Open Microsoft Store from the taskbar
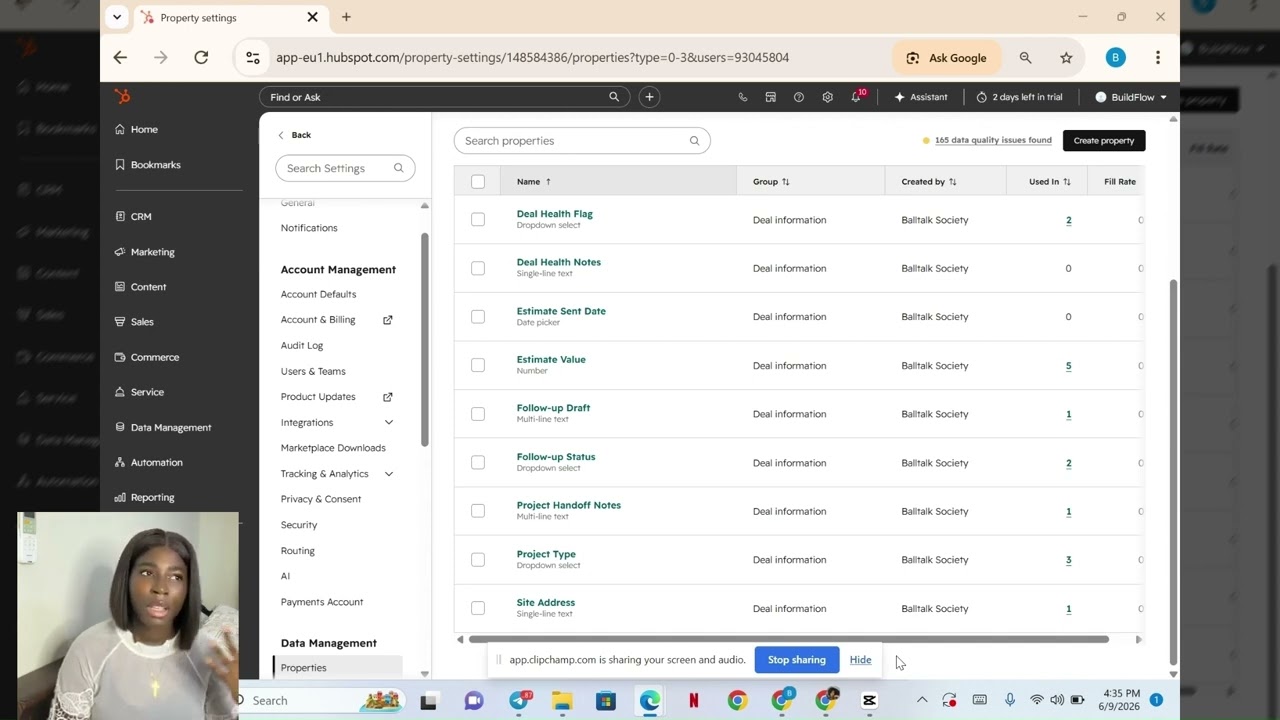Viewport: 1280px width, 720px height. [x=606, y=701]
